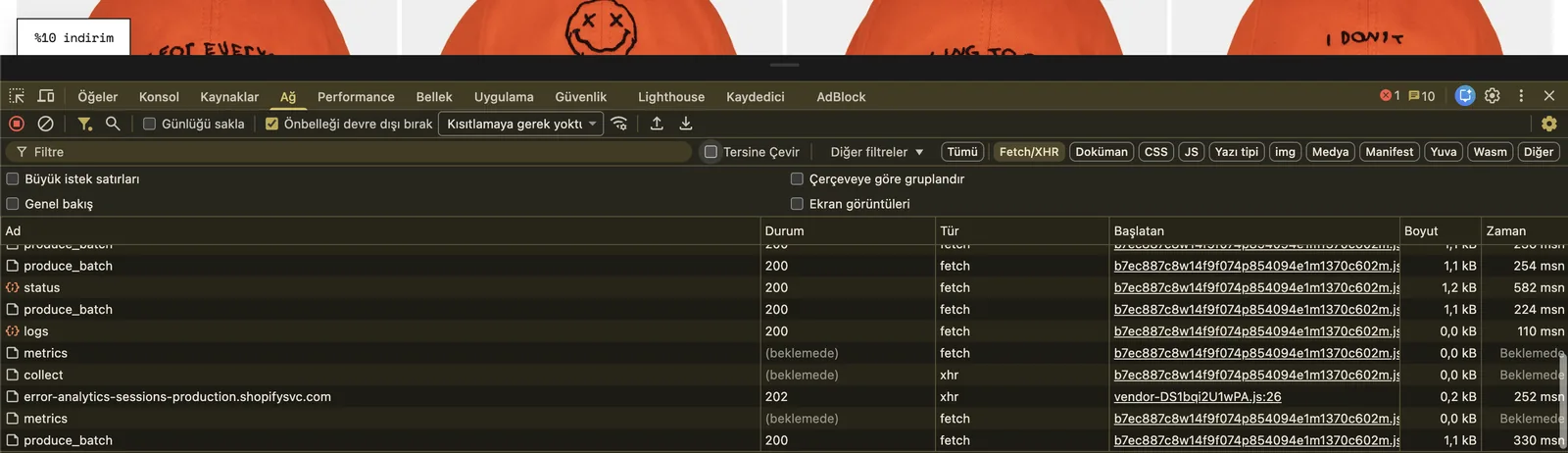Screen dimensions: 1568x453
Task: Filter requests by JS type
Action: [x=1192, y=152]
